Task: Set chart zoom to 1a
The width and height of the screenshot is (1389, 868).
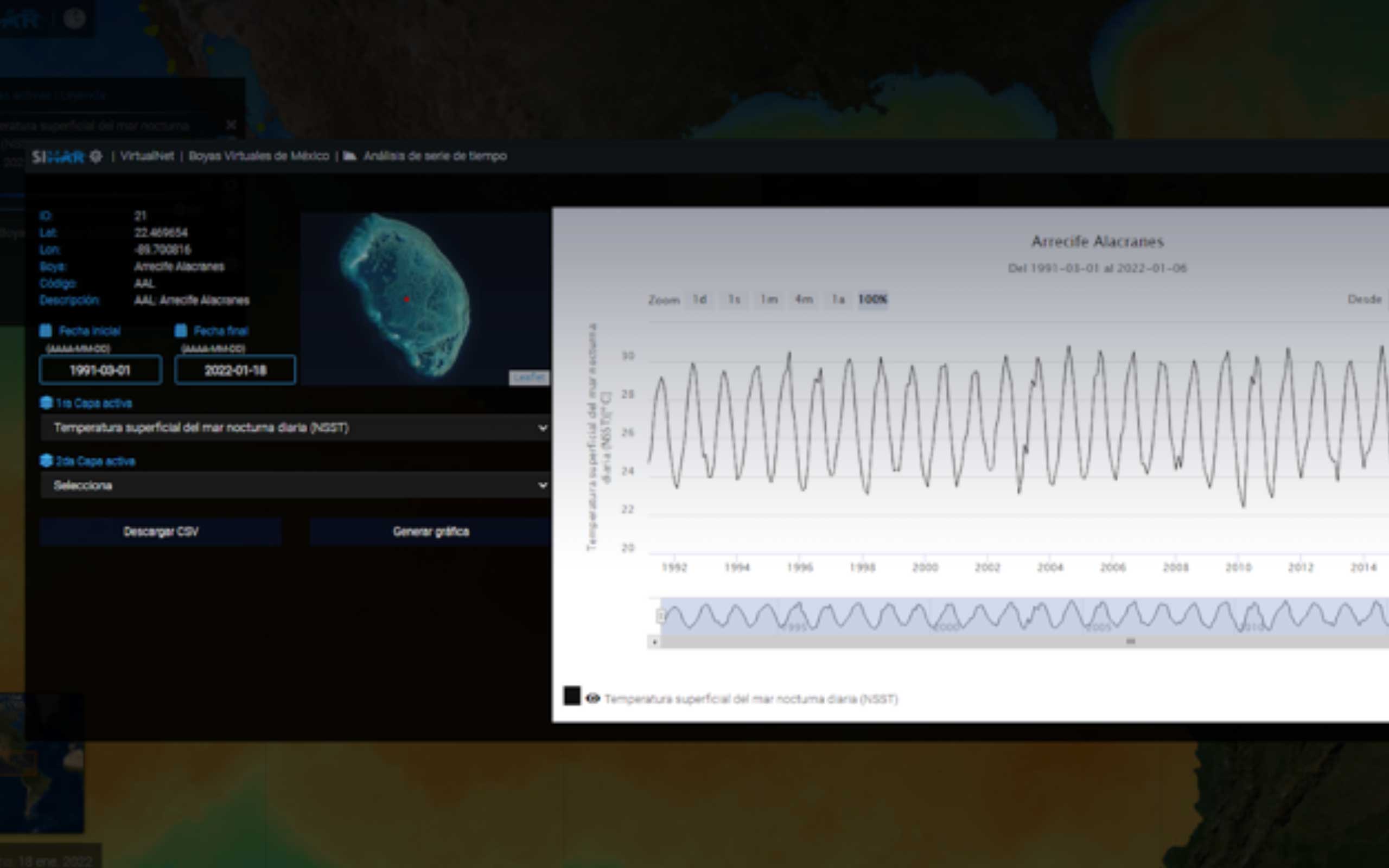Action: (x=839, y=299)
